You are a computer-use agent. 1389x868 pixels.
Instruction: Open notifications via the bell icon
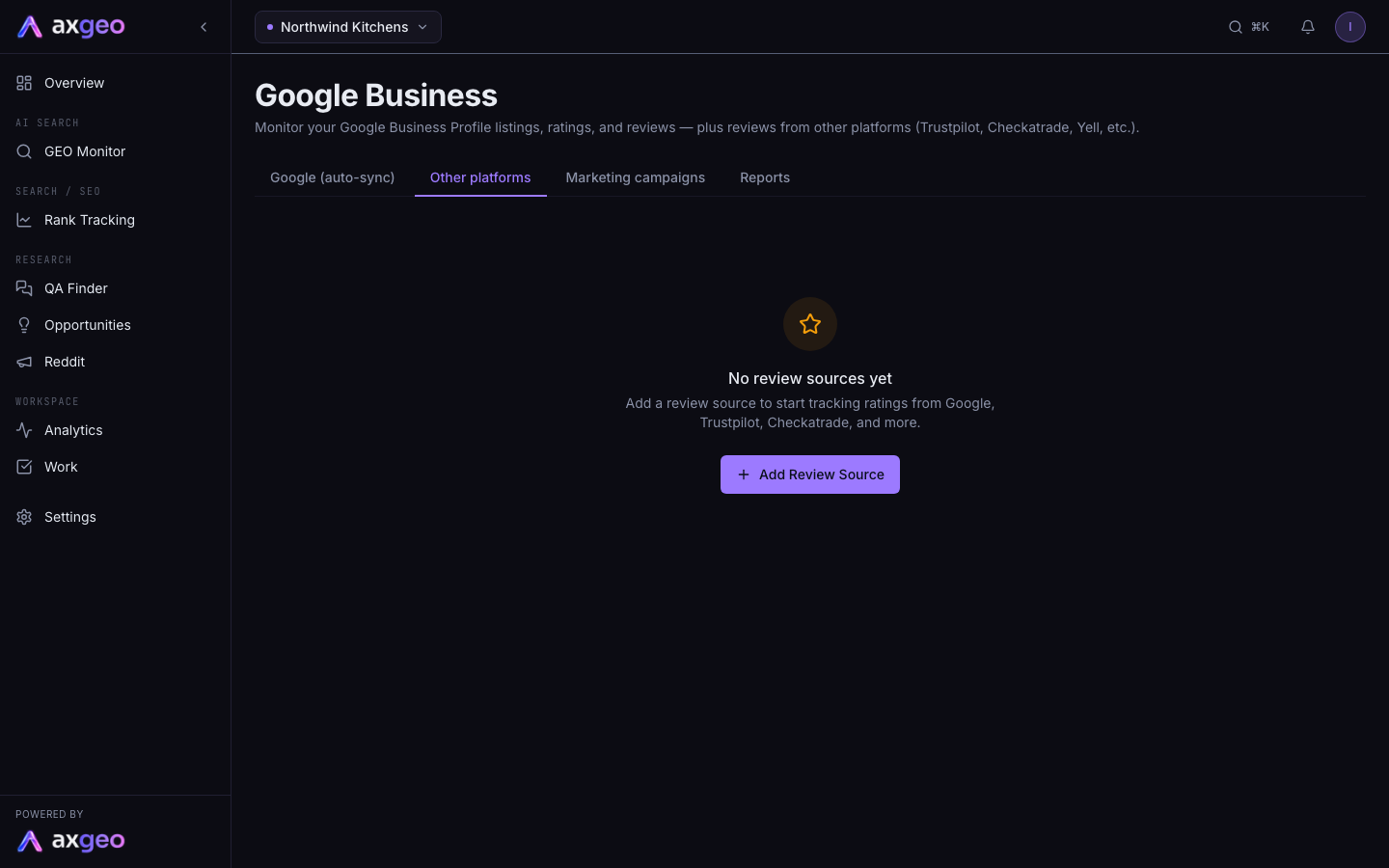[1308, 27]
